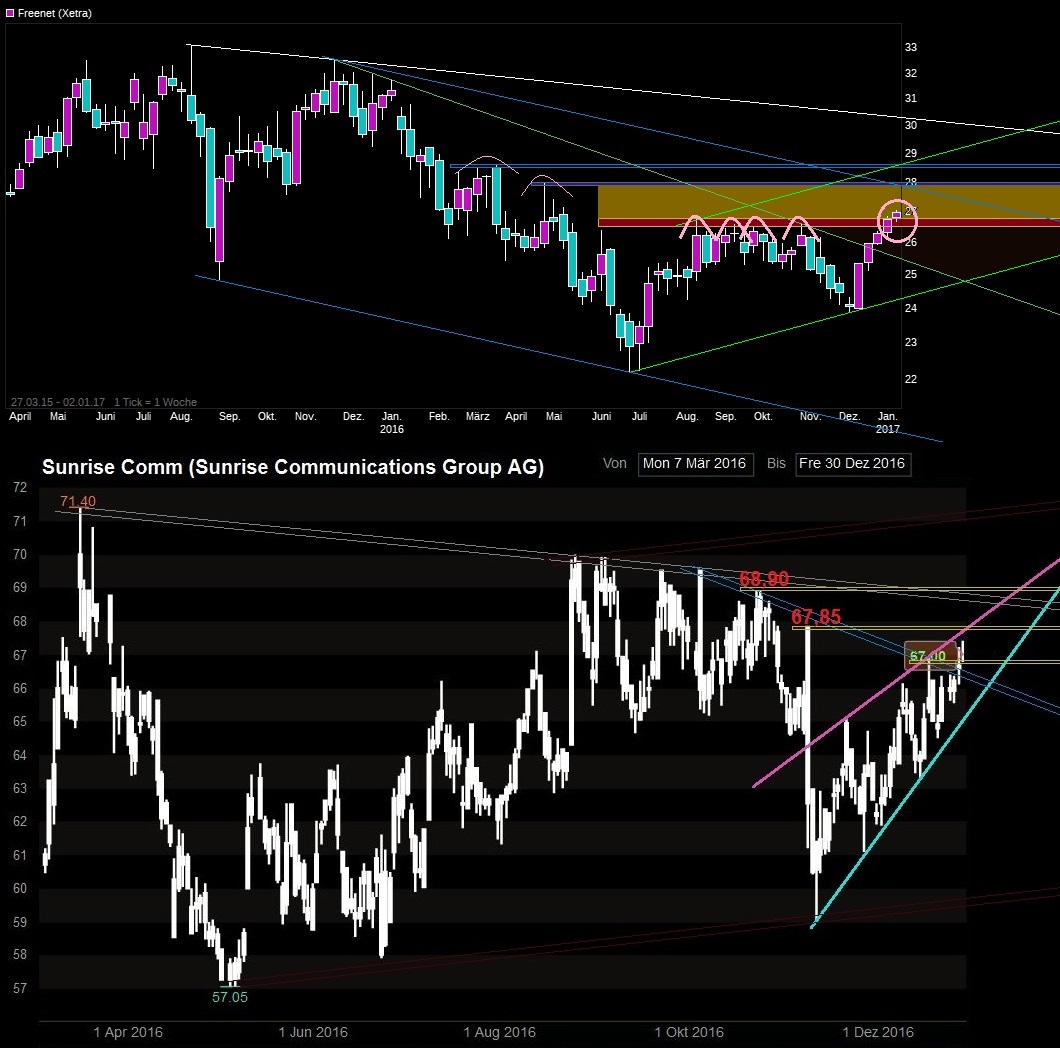Select the Sunrise Communications Group AG chart title

[293, 467]
